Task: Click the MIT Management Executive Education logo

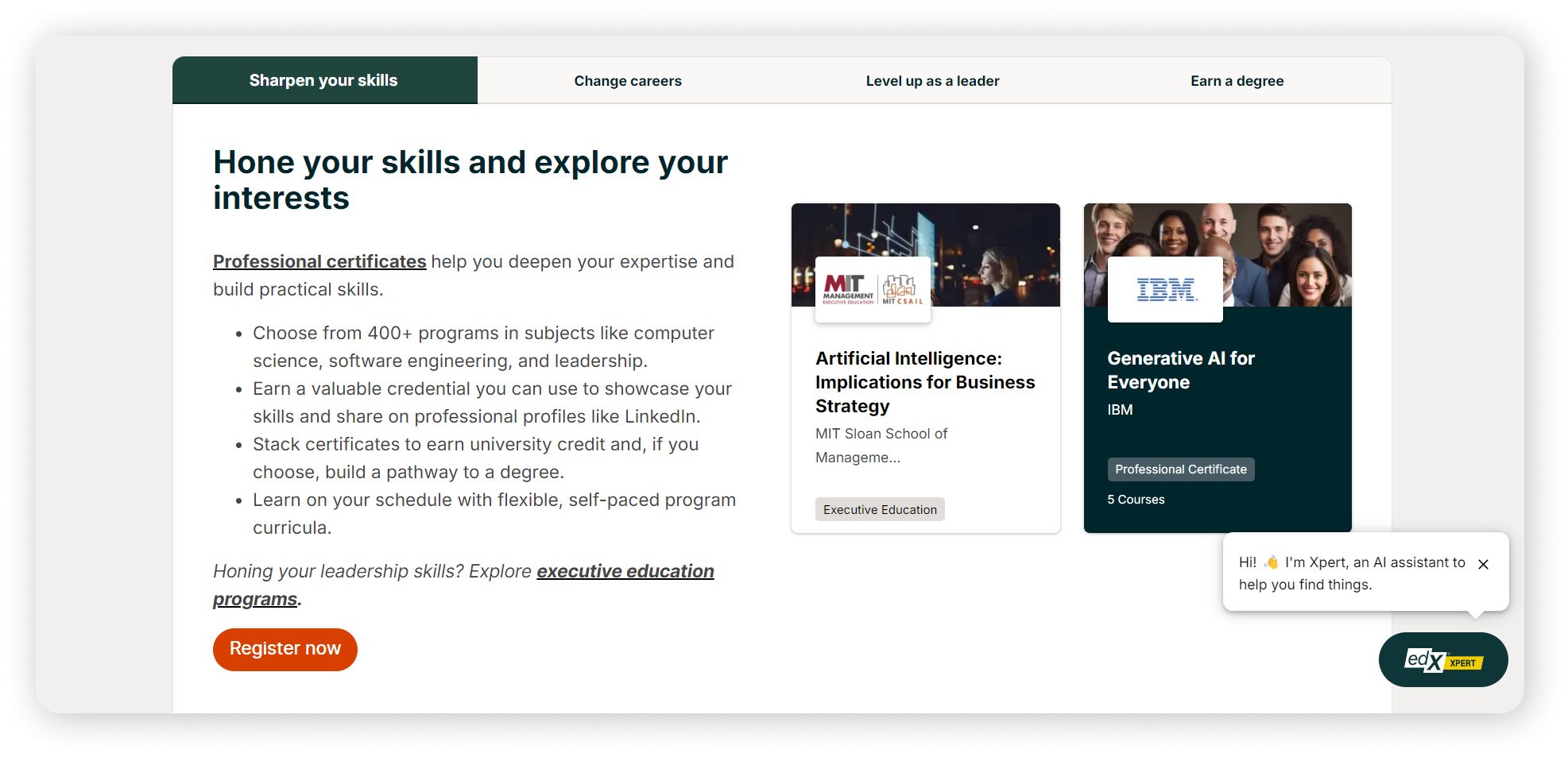Action: point(849,288)
